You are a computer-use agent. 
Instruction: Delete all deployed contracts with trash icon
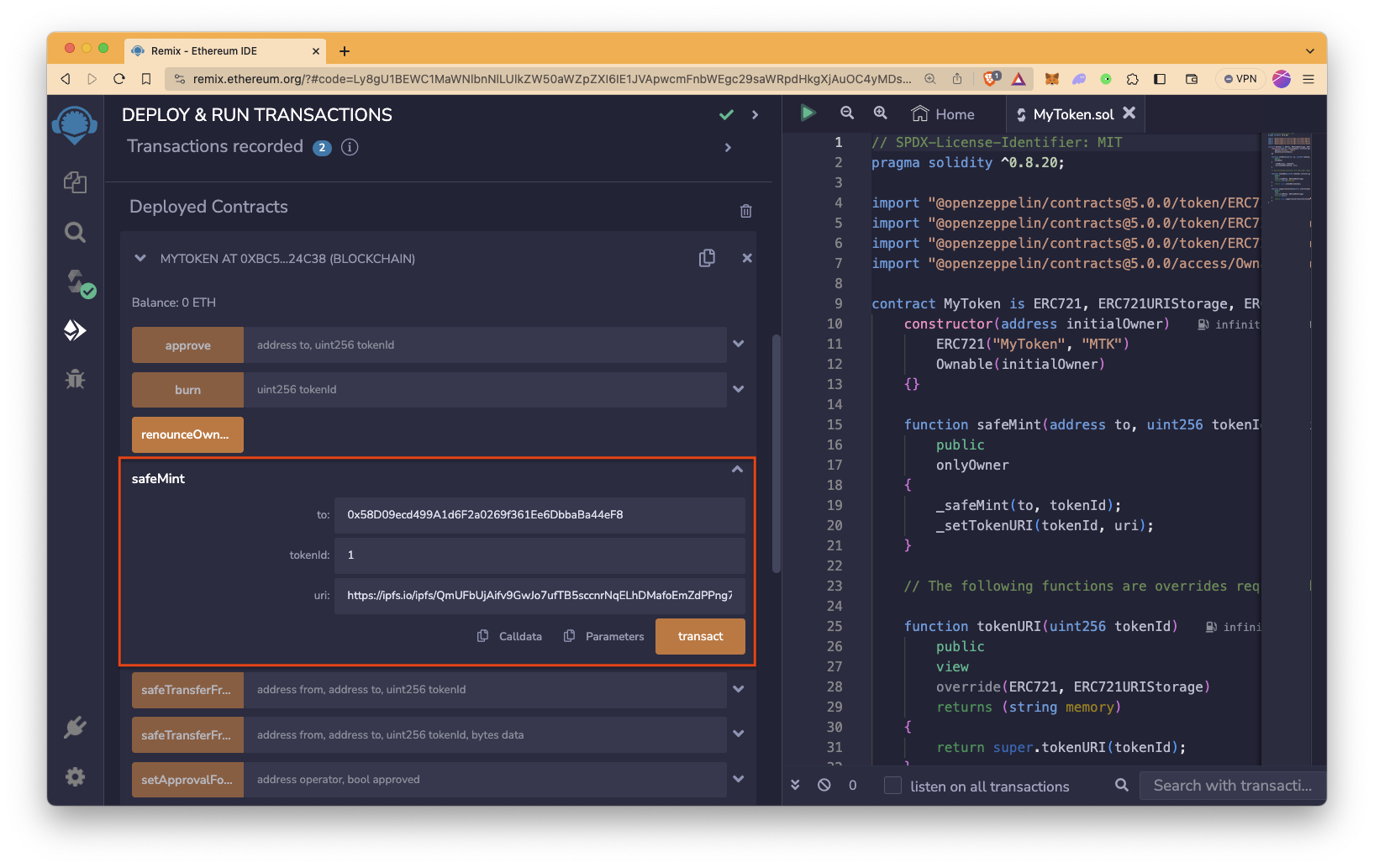point(745,211)
